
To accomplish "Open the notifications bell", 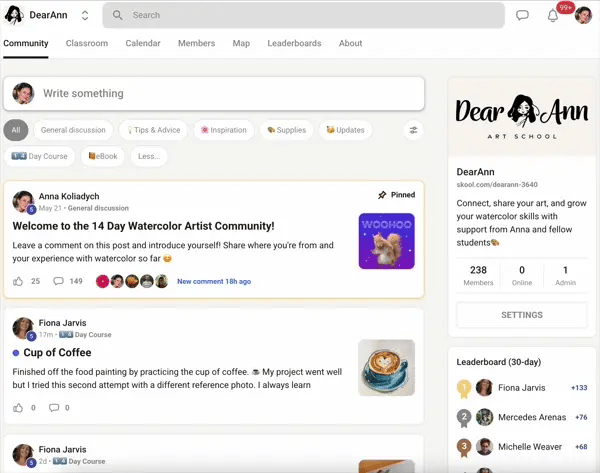I will (552, 15).
